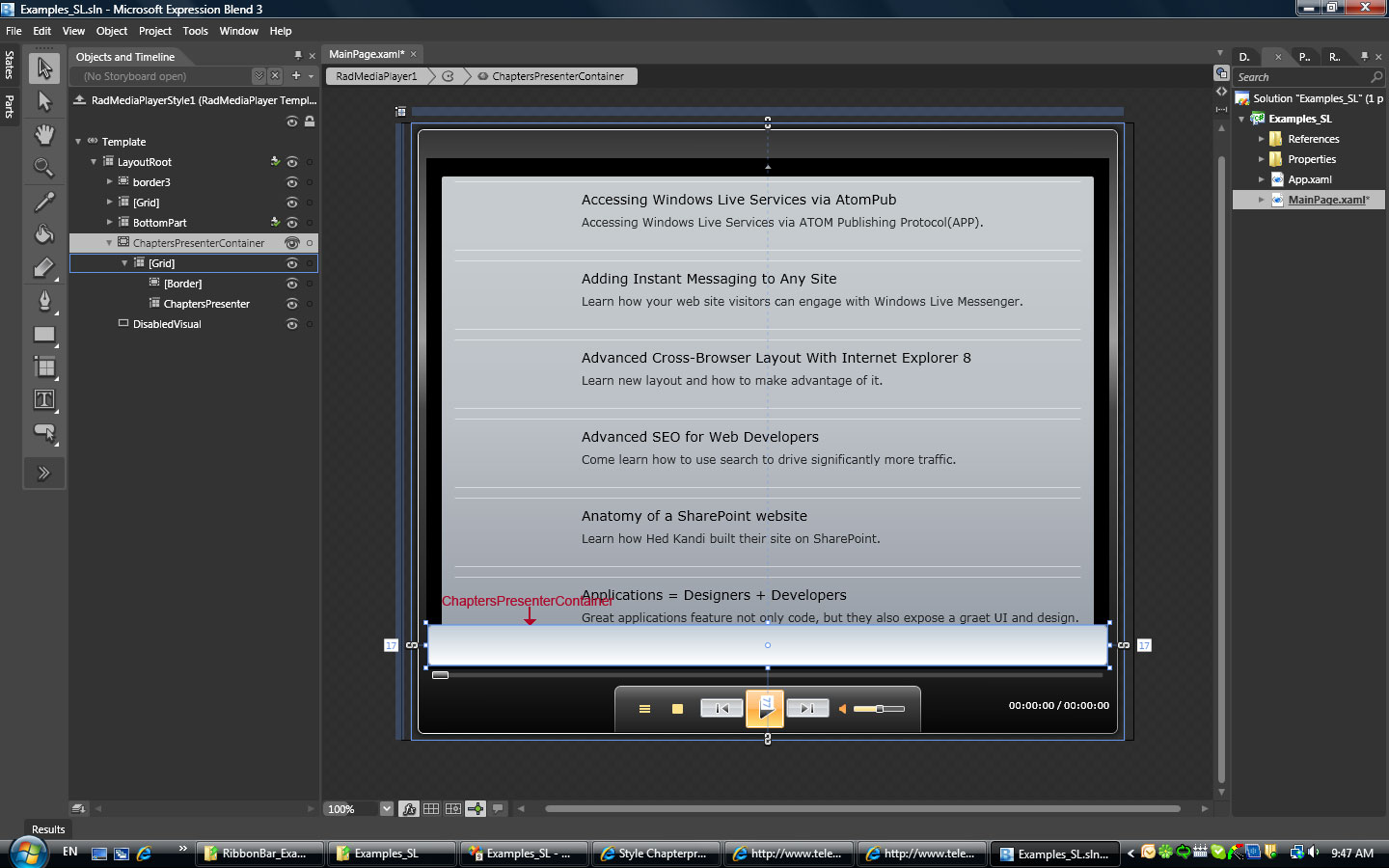Click the chapters list icon in player
The height and width of the screenshot is (868, 1389).
644,709
